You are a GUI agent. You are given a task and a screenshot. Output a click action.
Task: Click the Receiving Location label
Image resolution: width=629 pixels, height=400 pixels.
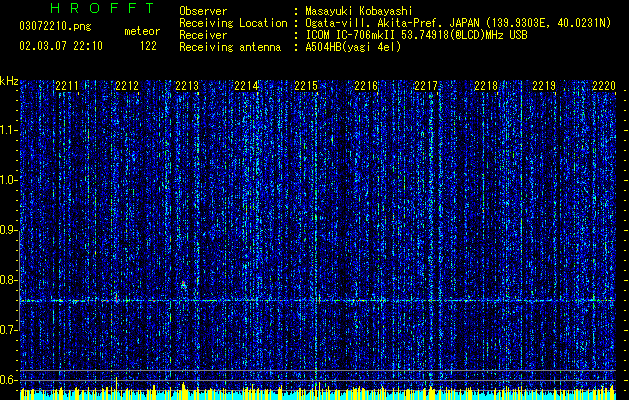233,23
